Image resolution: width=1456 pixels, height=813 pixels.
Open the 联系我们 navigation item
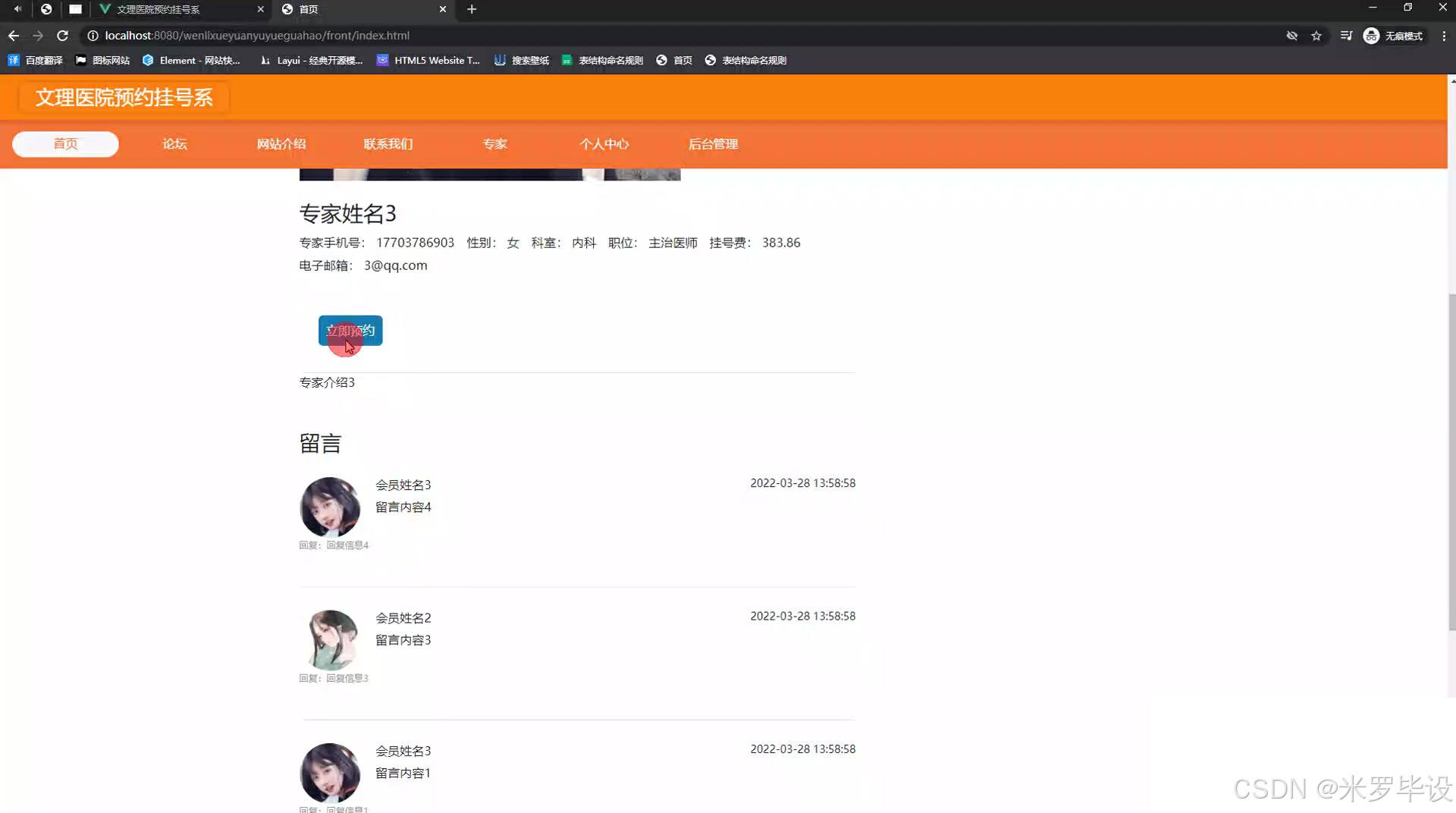388,144
